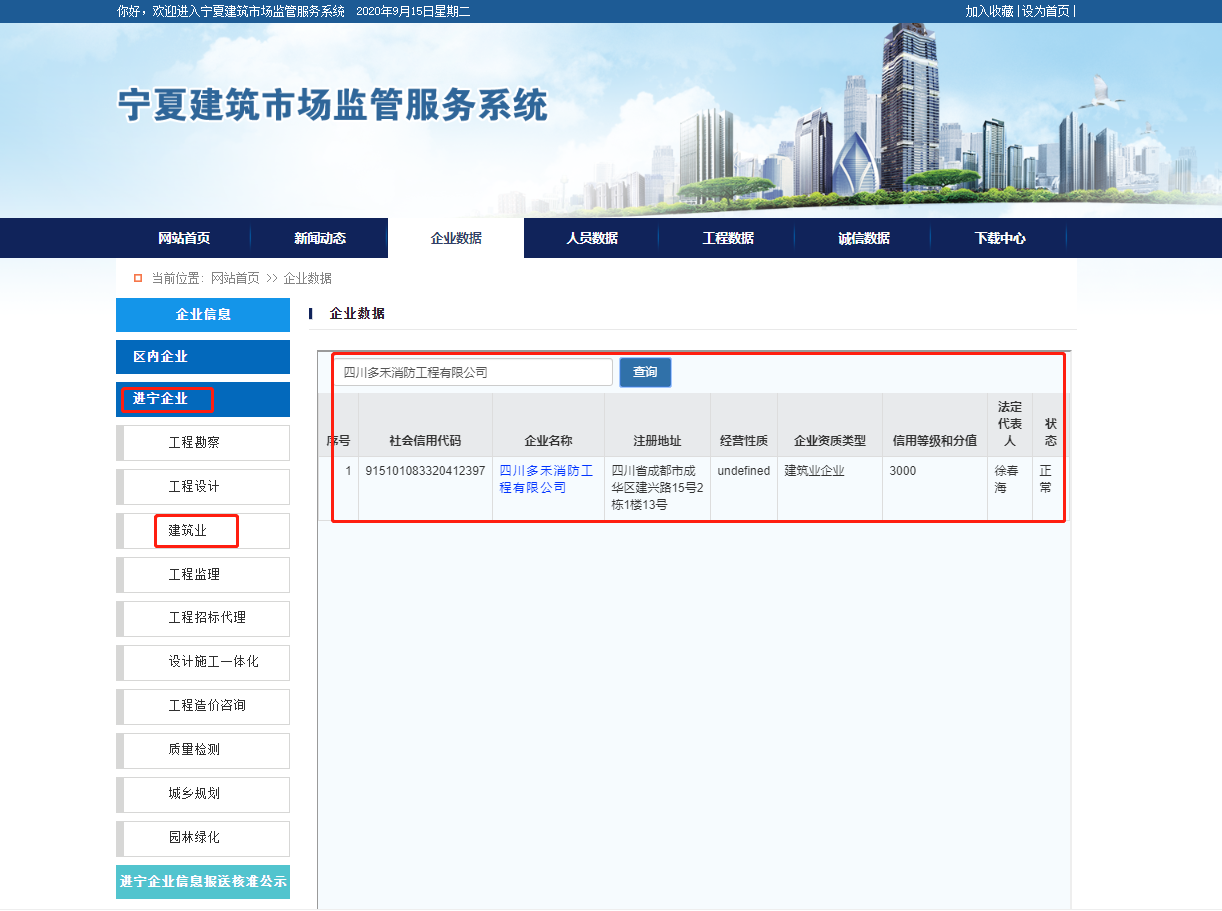Open 工程造价咨询 sidebar category
1222x911 pixels.
[x=207, y=706]
